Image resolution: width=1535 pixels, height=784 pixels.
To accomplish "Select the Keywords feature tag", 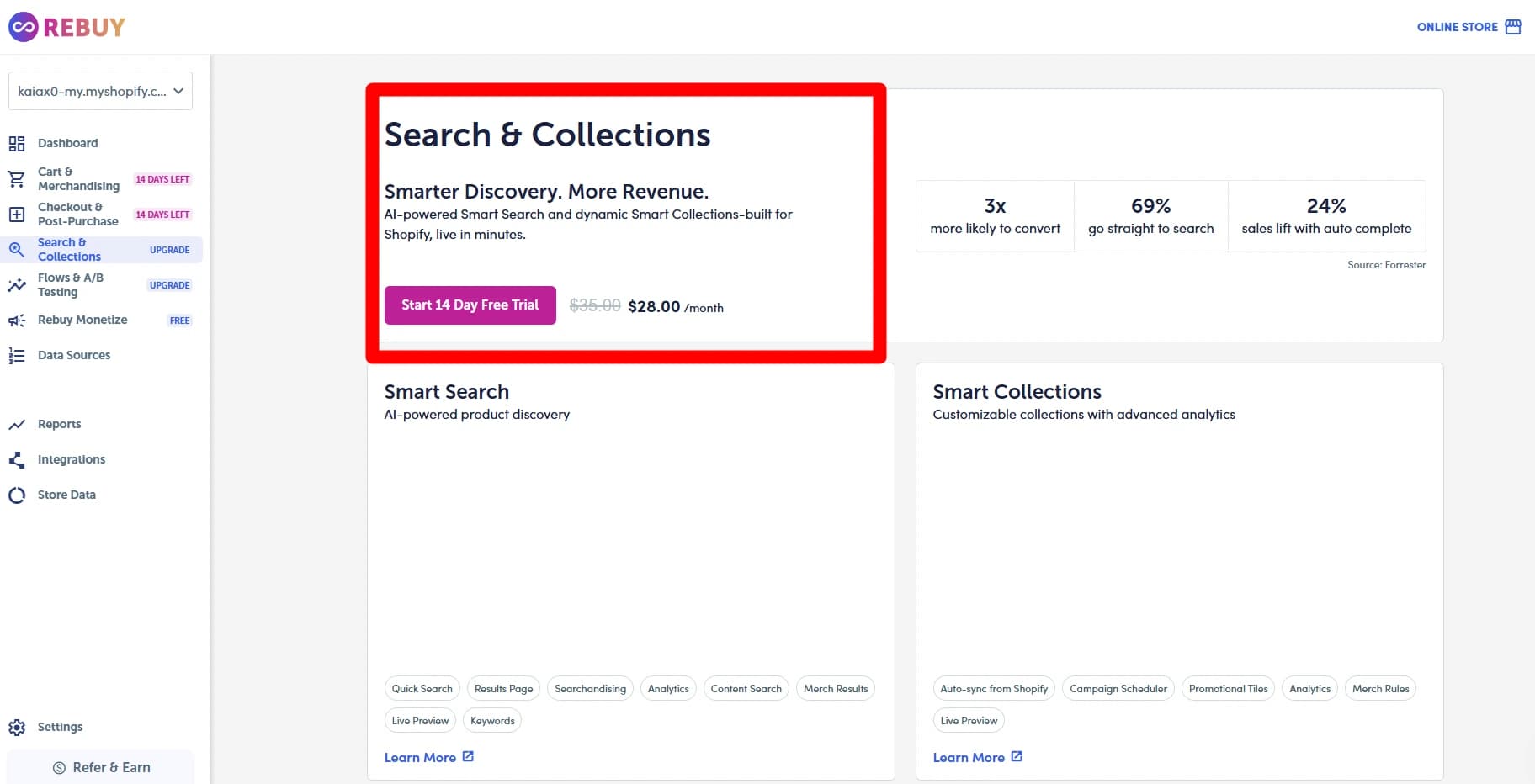I will click(492, 721).
